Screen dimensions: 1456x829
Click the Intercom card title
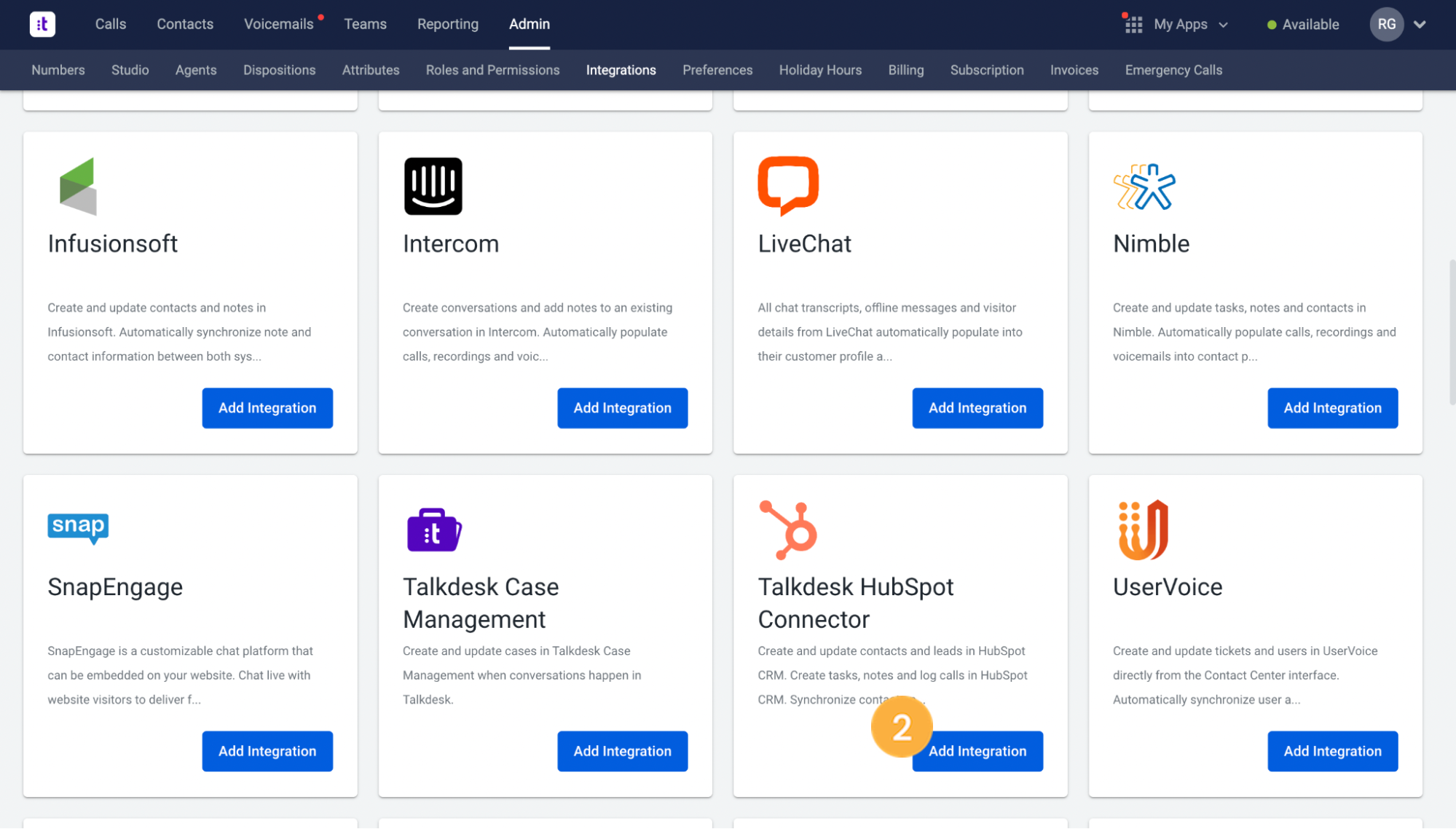[451, 243]
